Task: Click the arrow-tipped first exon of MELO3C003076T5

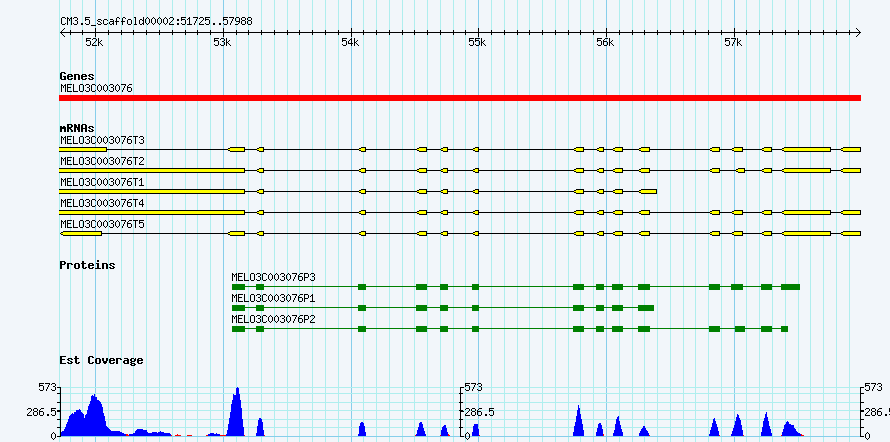Action: pos(81,233)
